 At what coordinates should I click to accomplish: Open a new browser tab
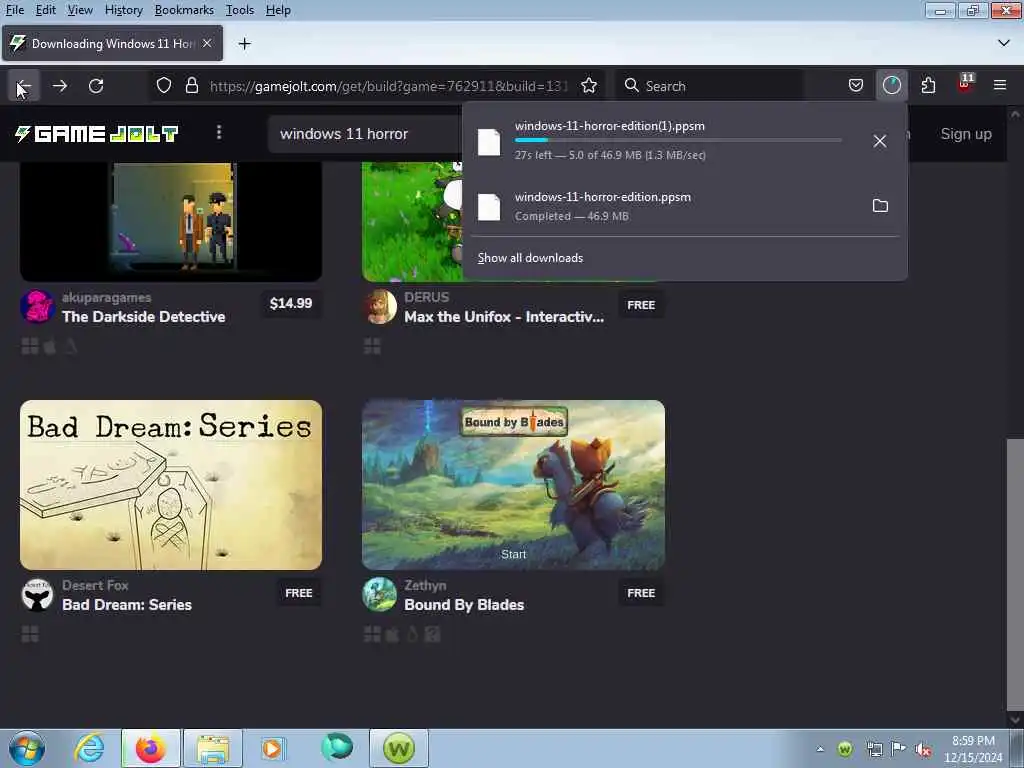244,44
